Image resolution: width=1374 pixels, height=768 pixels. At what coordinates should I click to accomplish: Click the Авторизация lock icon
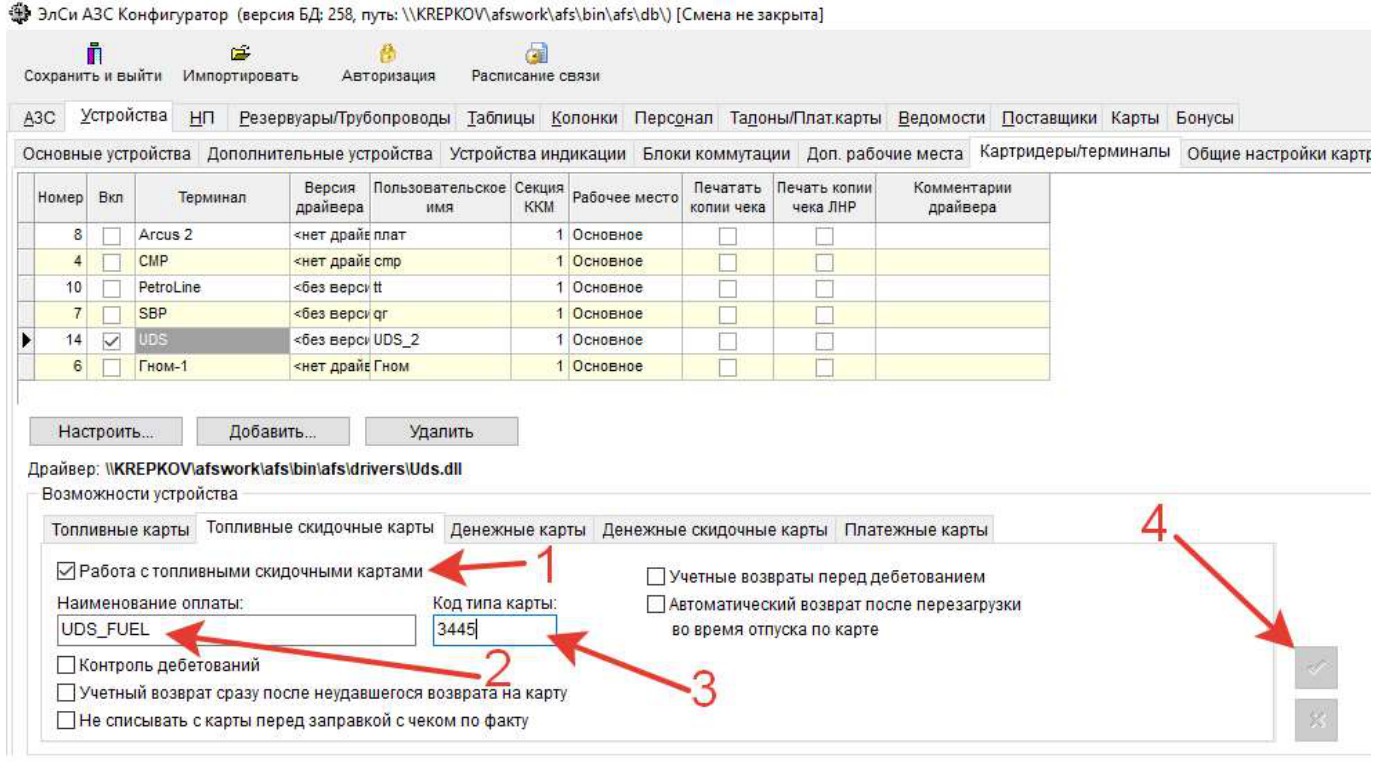click(388, 54)
